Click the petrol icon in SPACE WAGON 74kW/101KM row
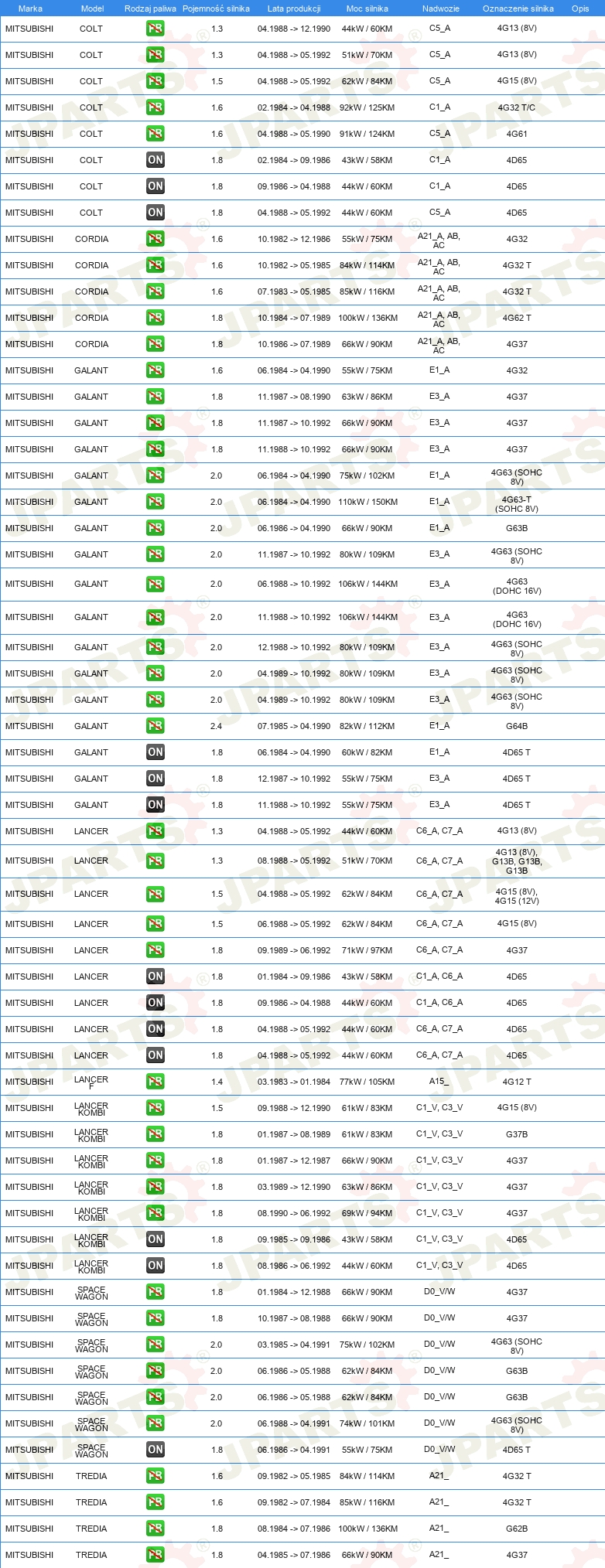 (156, 1423)
